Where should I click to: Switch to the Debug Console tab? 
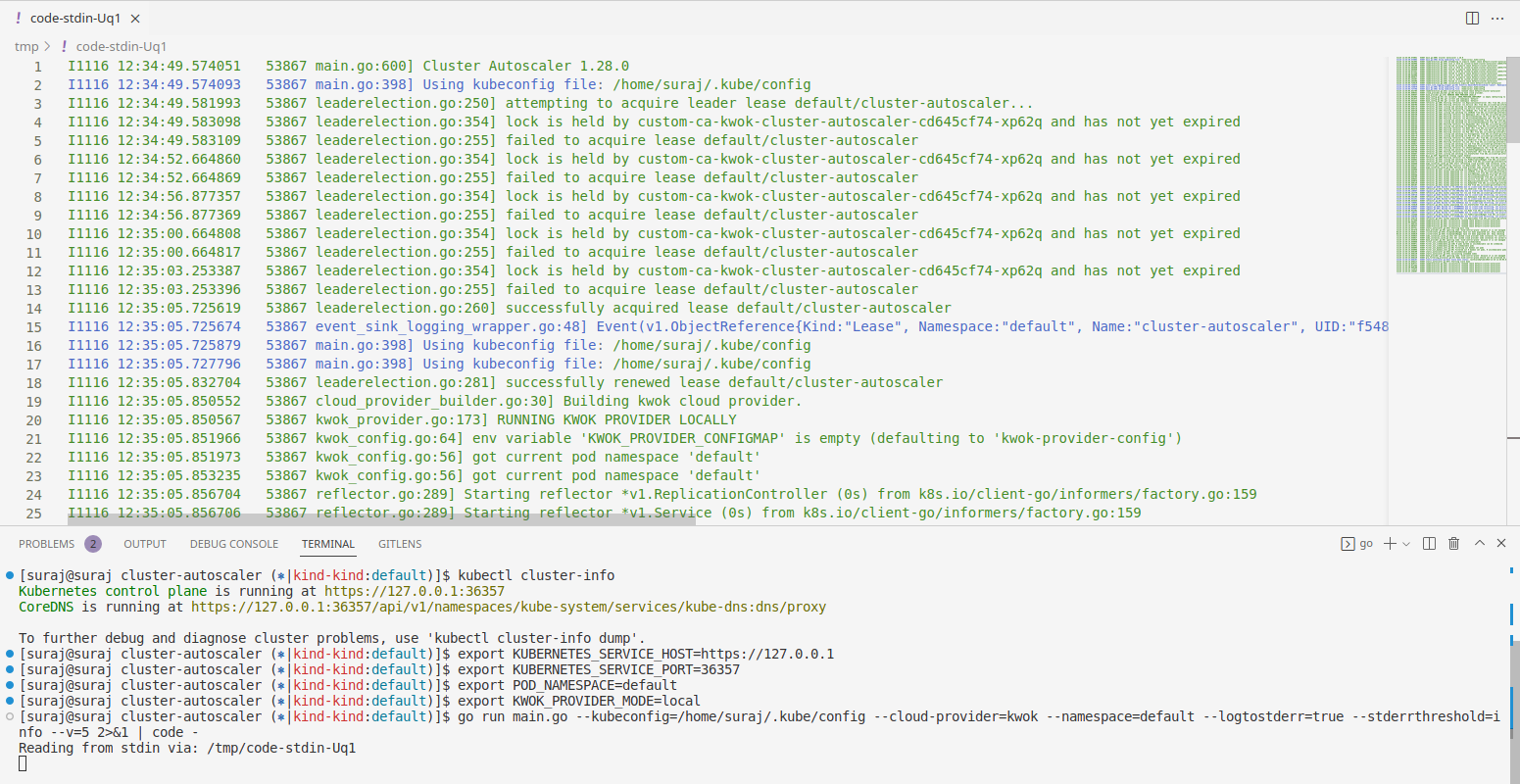[234, 544]
